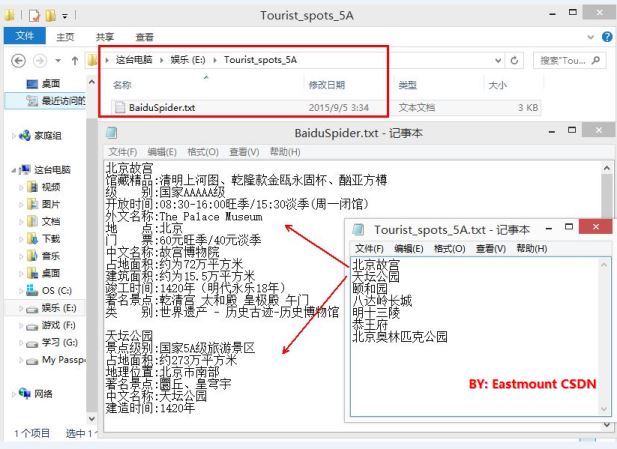This screenshot has height=449, width=617.
Task: Click the search magnifier icon
Action: 596,60
